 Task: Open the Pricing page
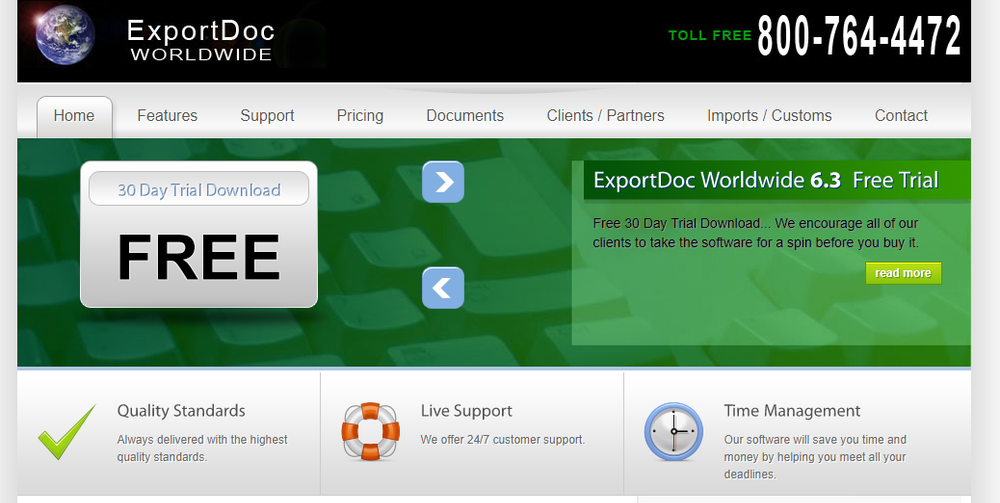[360, 116]
